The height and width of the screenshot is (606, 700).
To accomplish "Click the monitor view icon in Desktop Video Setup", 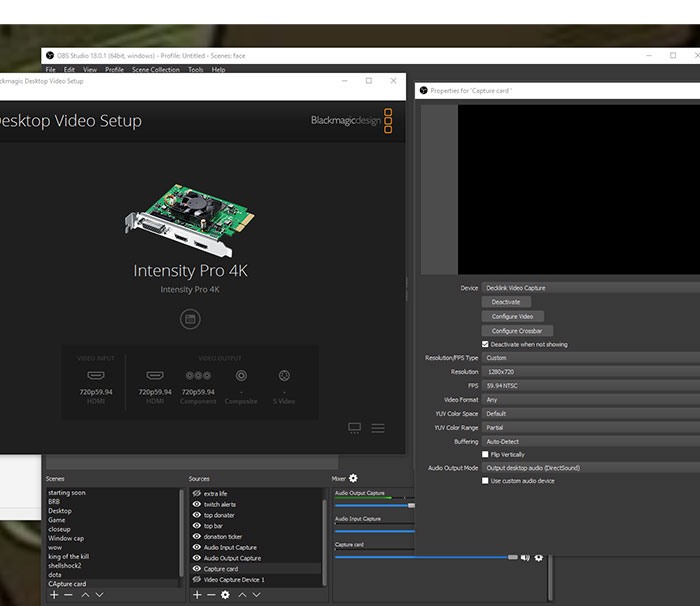I will (354, 428).
